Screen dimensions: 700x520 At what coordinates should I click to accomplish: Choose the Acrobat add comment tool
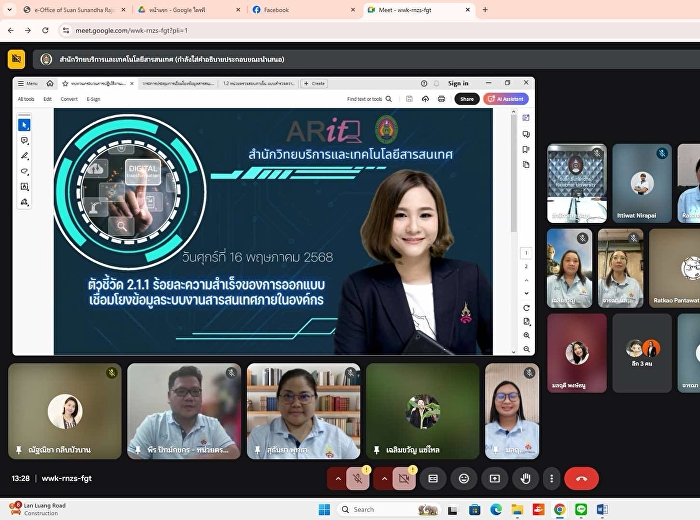[x=25, y=141]
